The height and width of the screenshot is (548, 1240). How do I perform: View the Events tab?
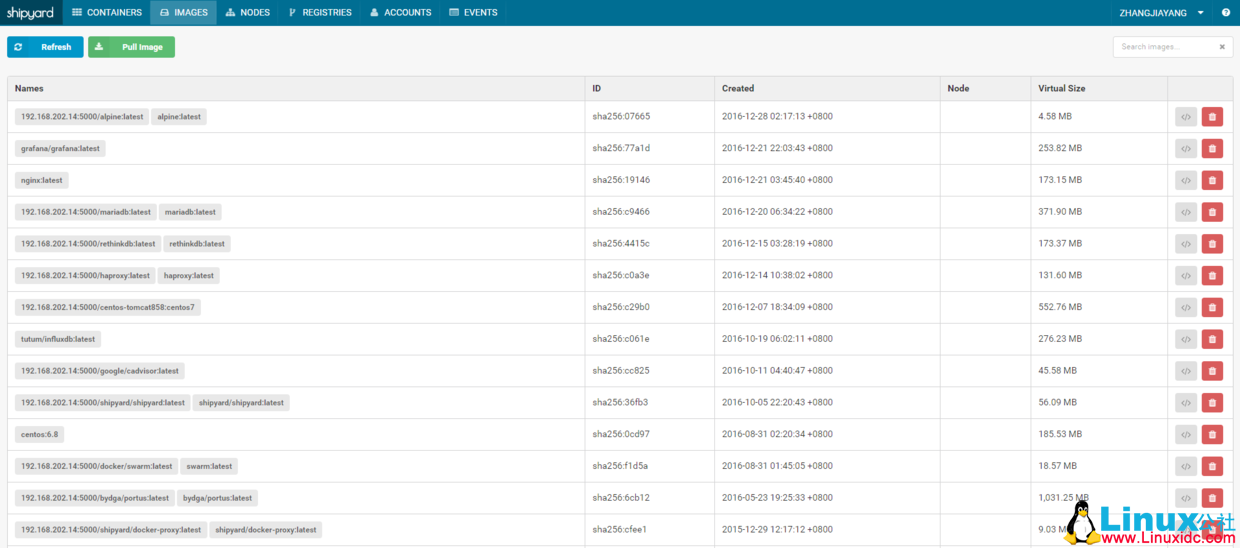[x=473, y=13]
